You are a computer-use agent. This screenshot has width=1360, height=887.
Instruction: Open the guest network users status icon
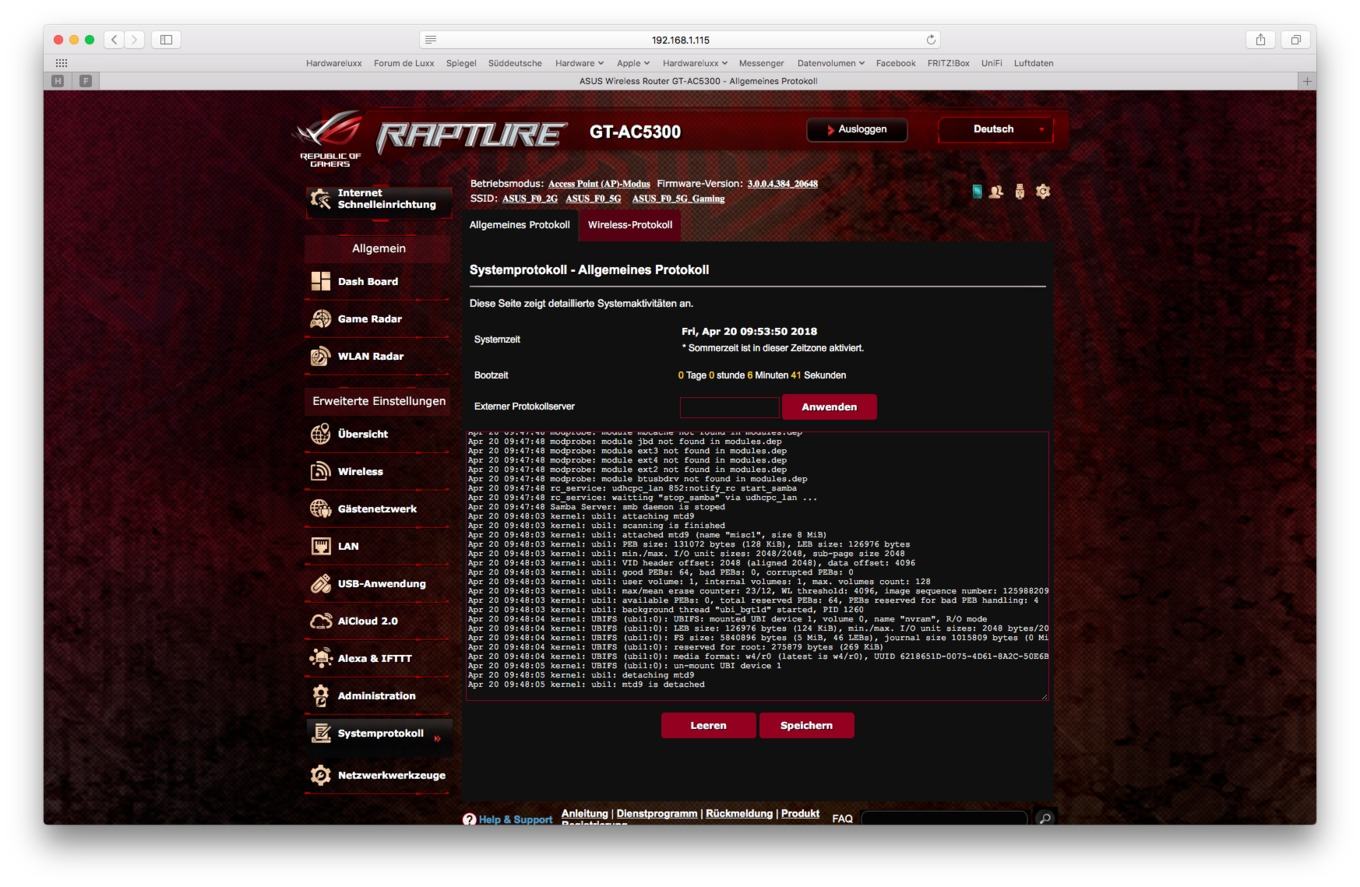(x=997, y=191)
